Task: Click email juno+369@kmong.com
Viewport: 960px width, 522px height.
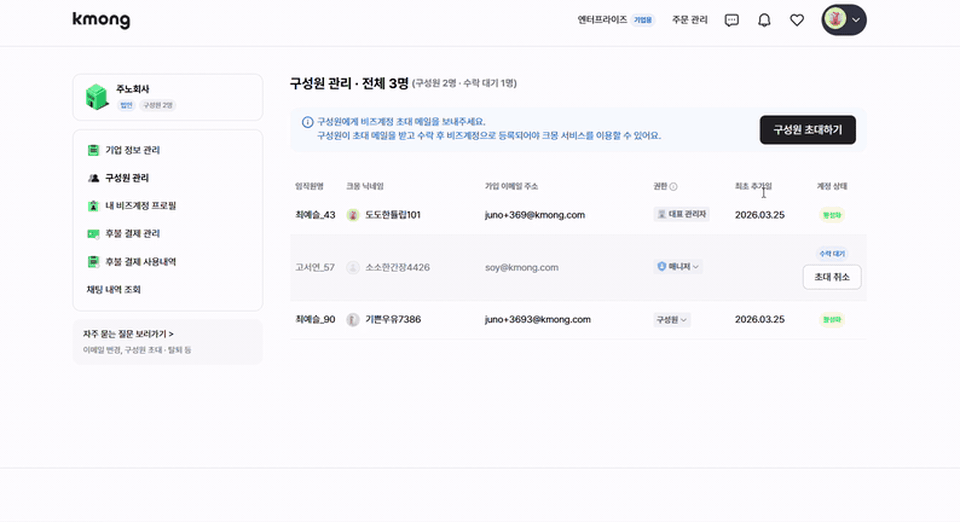Action: point(534,215)
